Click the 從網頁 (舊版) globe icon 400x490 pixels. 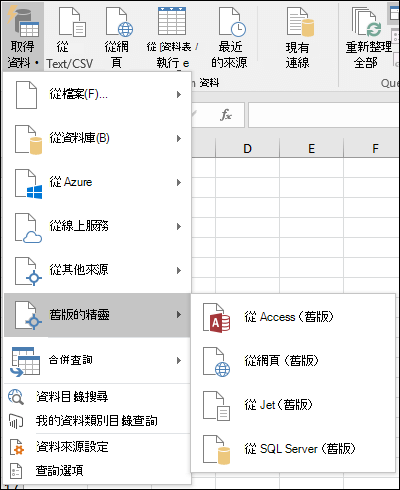[217, 362]
